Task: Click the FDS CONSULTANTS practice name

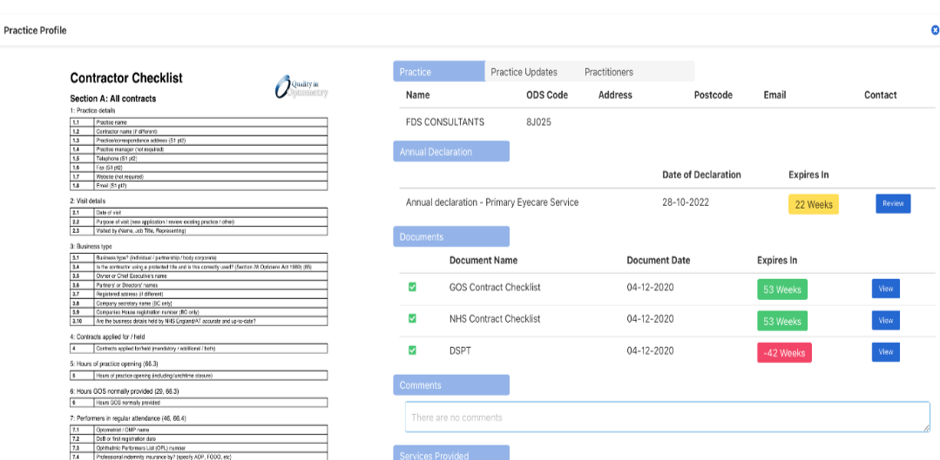Action: (445, 122)
